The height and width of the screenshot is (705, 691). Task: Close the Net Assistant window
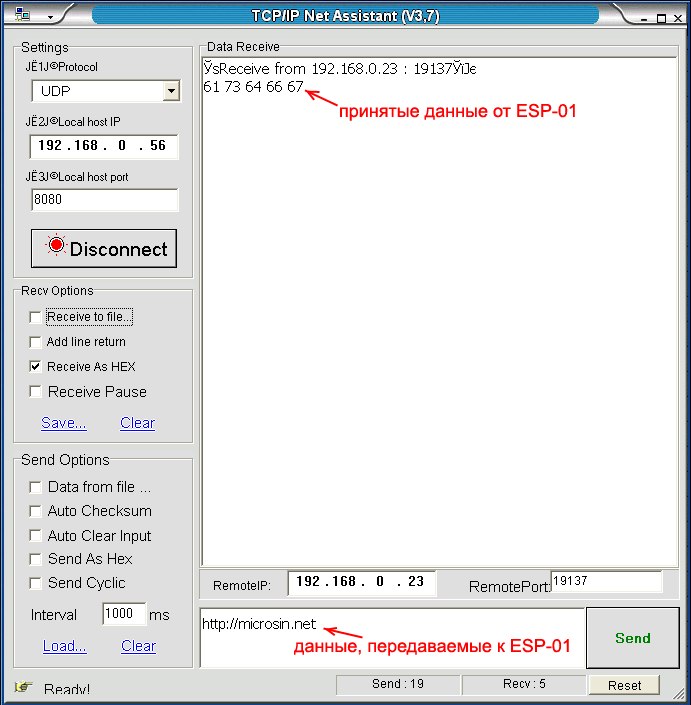[x=678, y=18]
